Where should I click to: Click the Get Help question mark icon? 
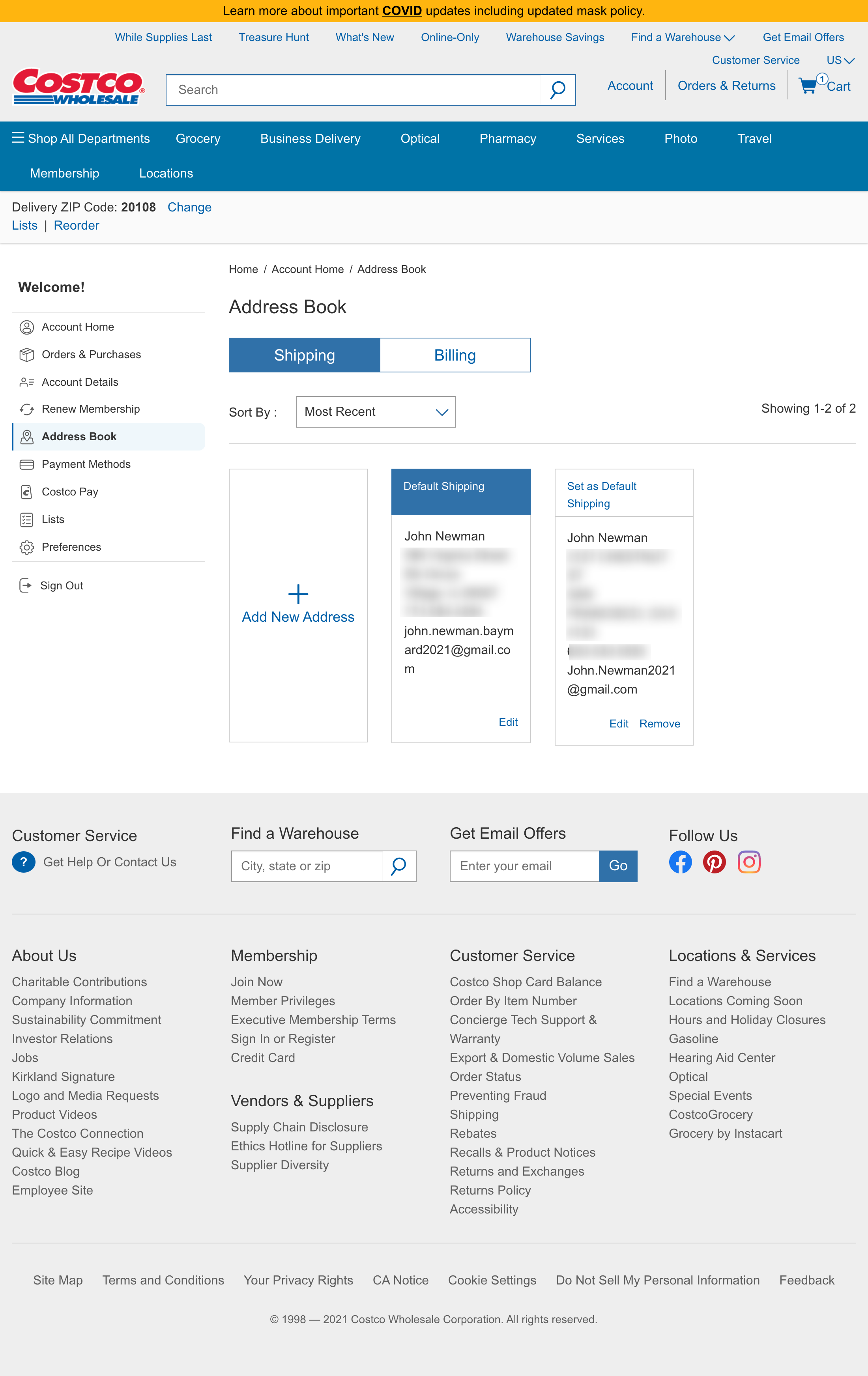coord(23,862)
